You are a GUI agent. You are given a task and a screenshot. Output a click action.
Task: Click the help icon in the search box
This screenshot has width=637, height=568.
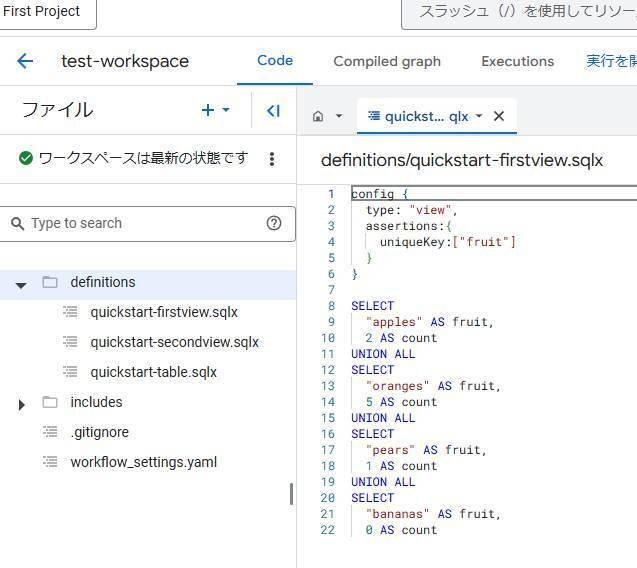click(274, 223)
